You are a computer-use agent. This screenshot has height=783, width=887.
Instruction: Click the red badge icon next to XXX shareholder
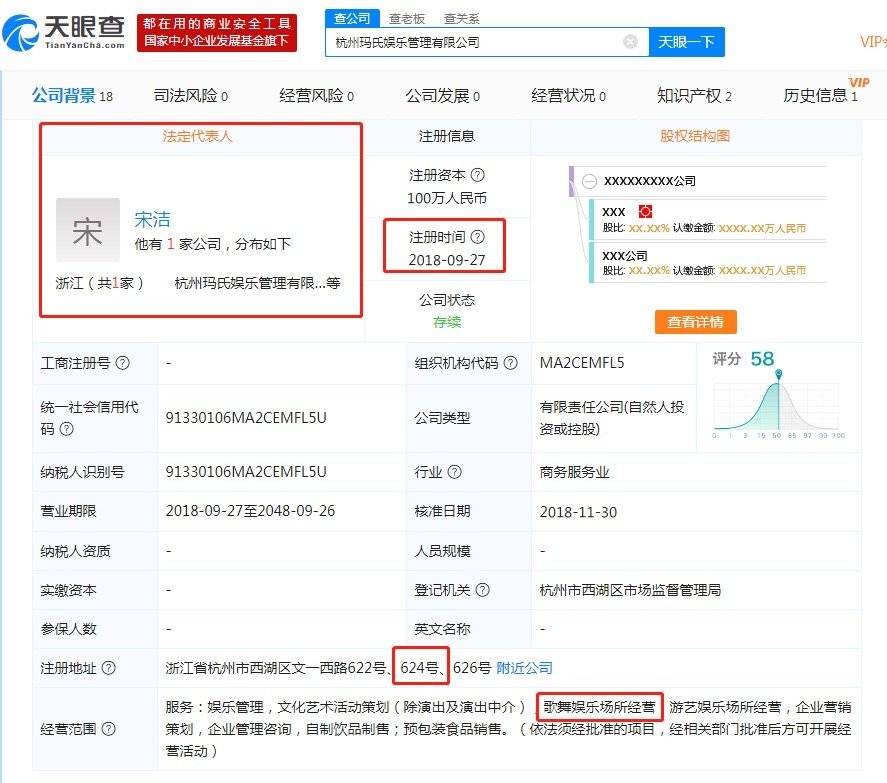click(645, 212)
